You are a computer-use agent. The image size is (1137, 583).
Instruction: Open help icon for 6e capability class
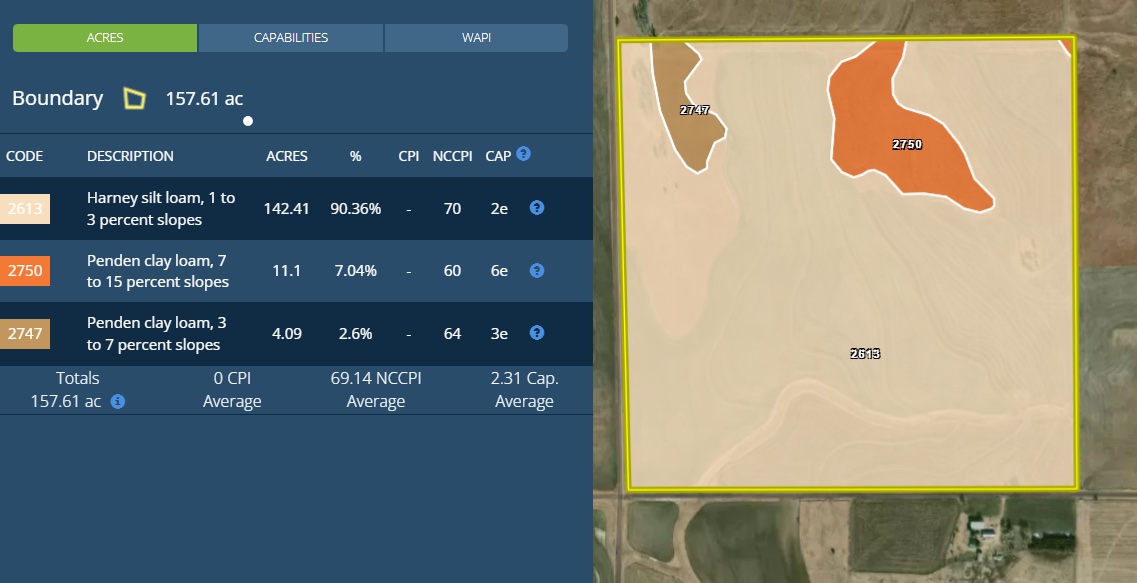tap(537, 271)
